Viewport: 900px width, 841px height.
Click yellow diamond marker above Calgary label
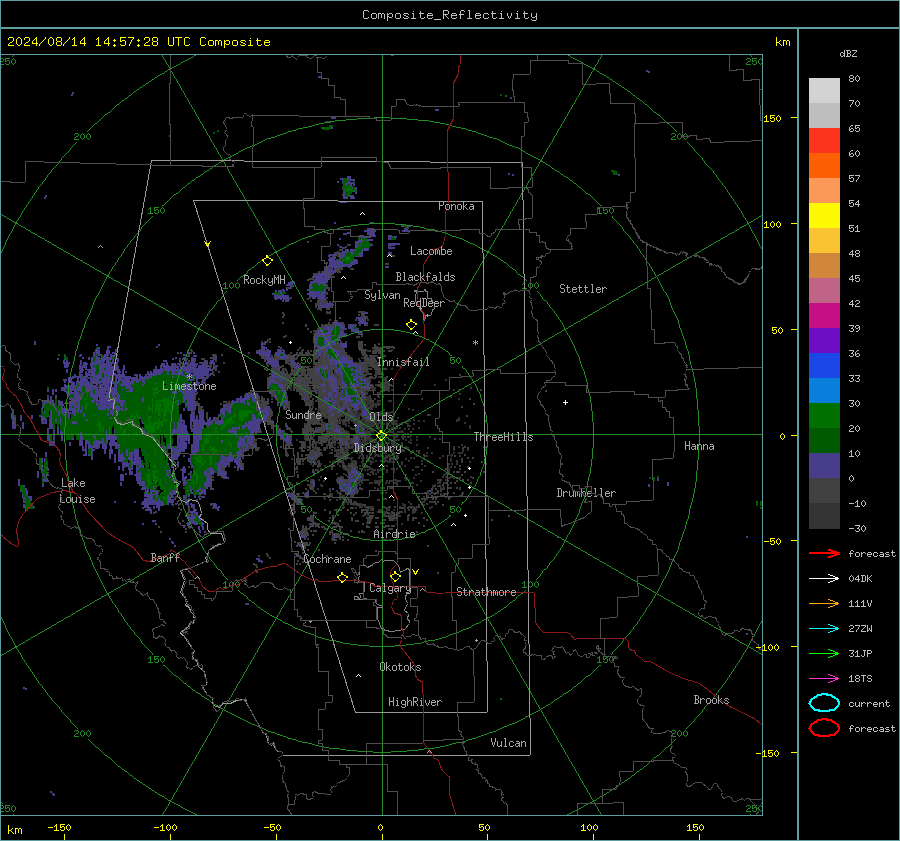395,576
